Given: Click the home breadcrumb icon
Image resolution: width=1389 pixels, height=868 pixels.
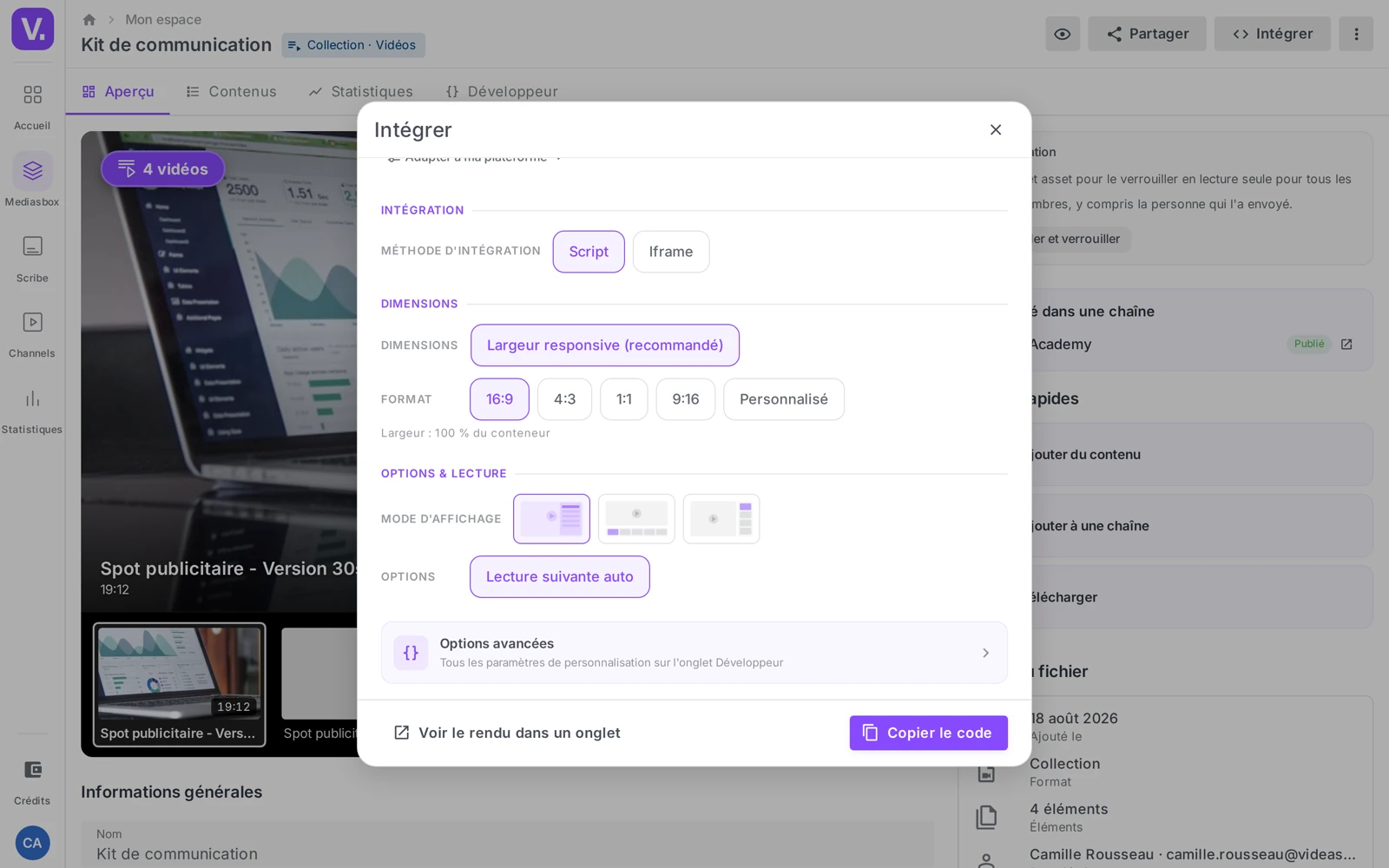Looking at the screenshot, I should [89, 19].
